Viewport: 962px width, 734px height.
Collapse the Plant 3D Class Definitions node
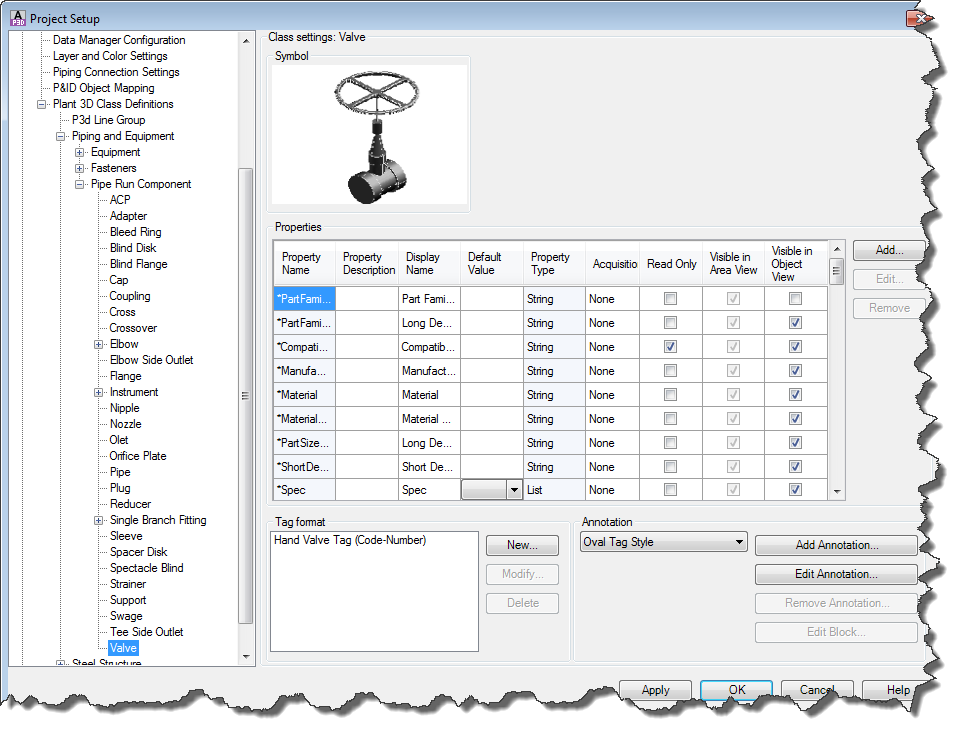tap(42, 104)
